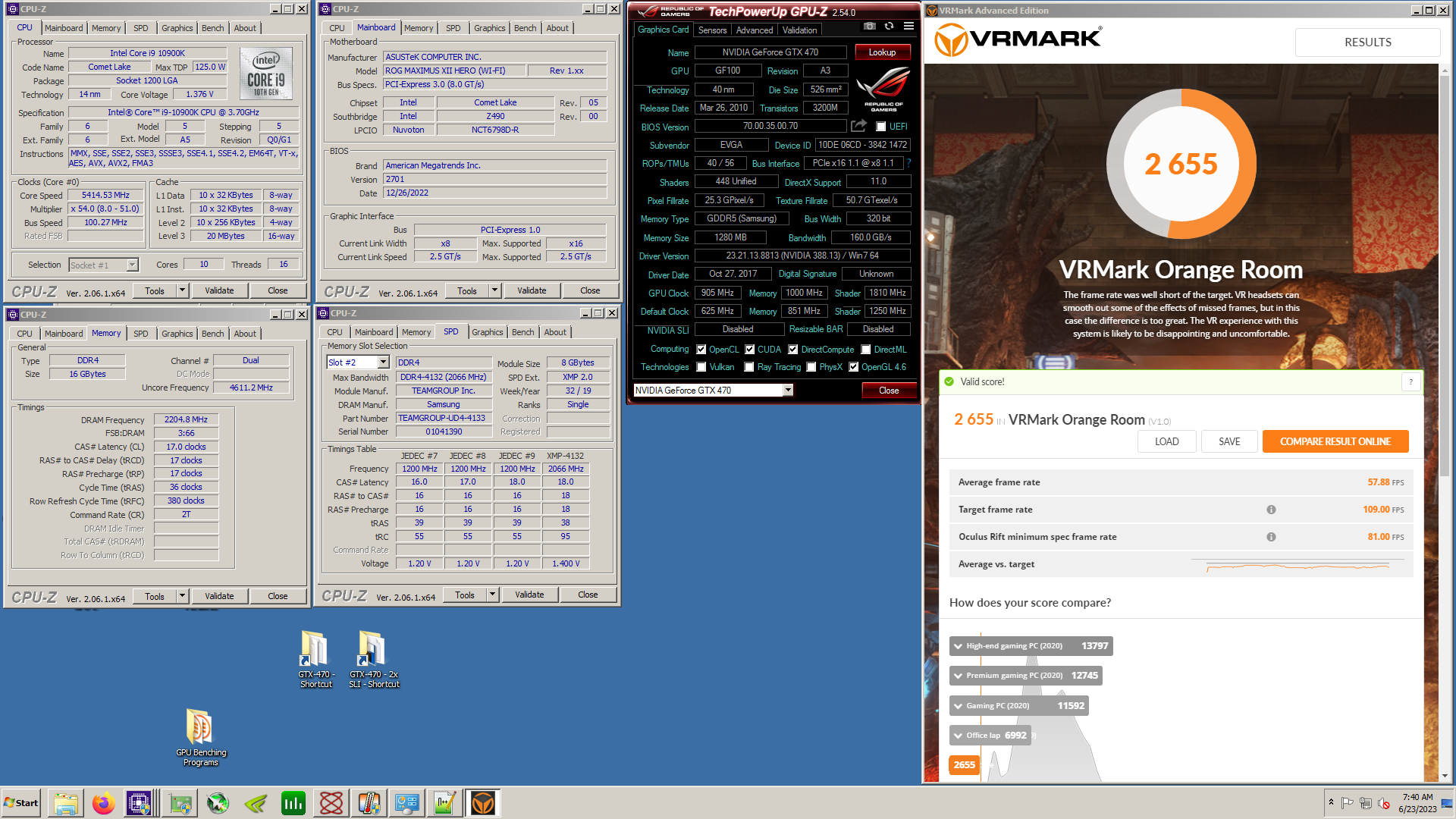
Task: Click the Lookup button in GPU-Z
Action: (x=882, y=52)
